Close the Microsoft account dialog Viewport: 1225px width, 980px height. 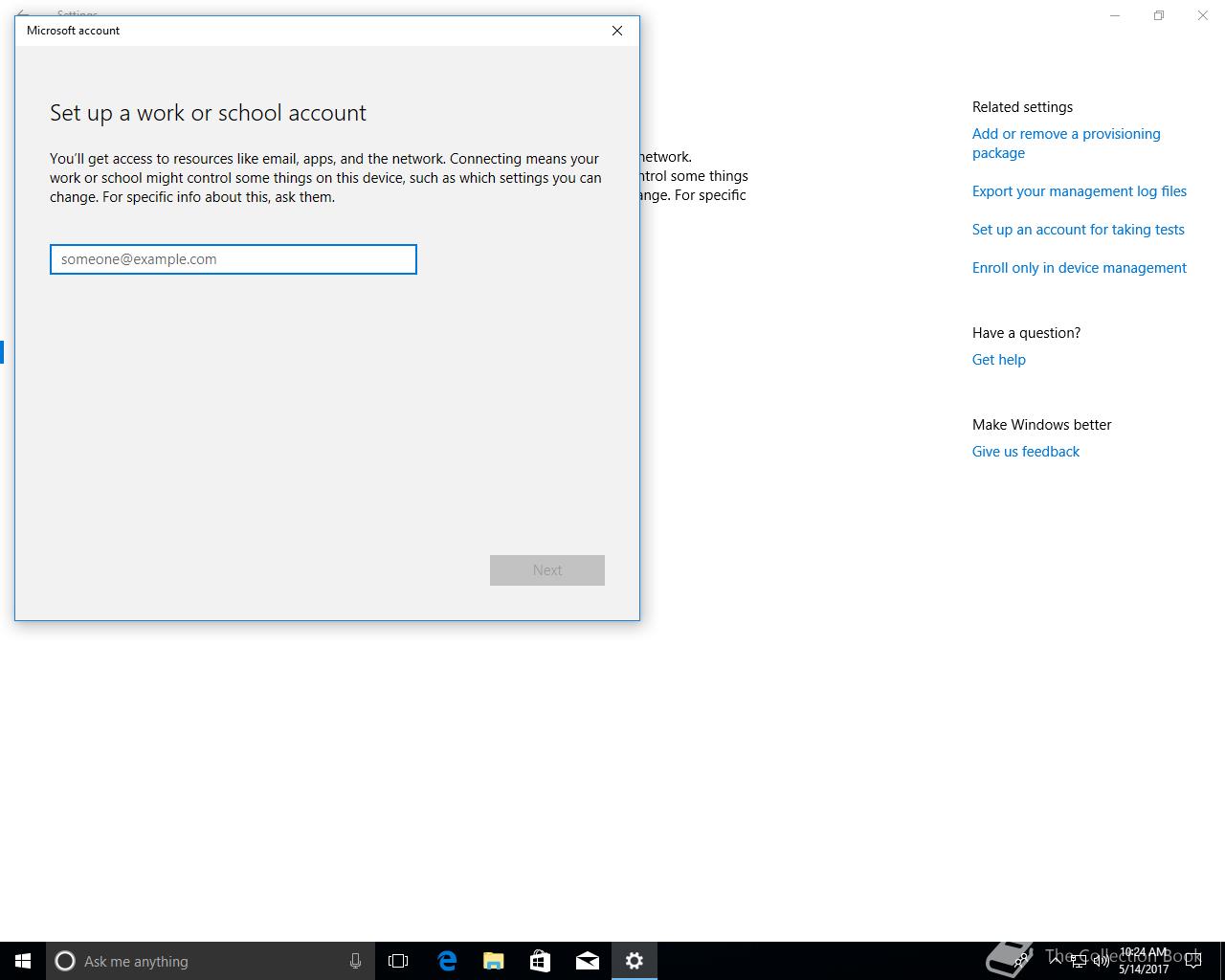[x=617, y=31]
